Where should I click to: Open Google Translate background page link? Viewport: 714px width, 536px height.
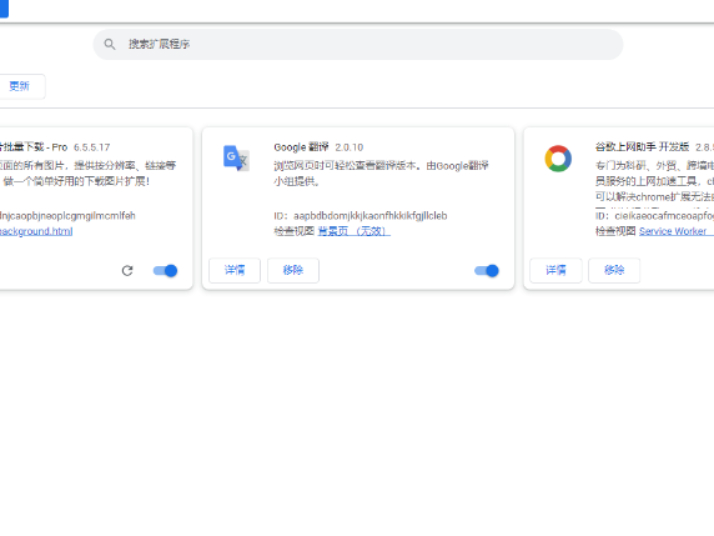click(354, 231)
